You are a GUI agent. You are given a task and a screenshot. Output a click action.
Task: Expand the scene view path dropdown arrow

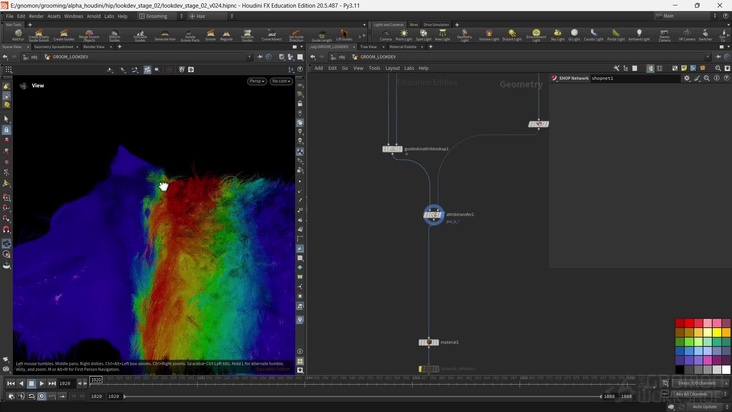(249, 57)
